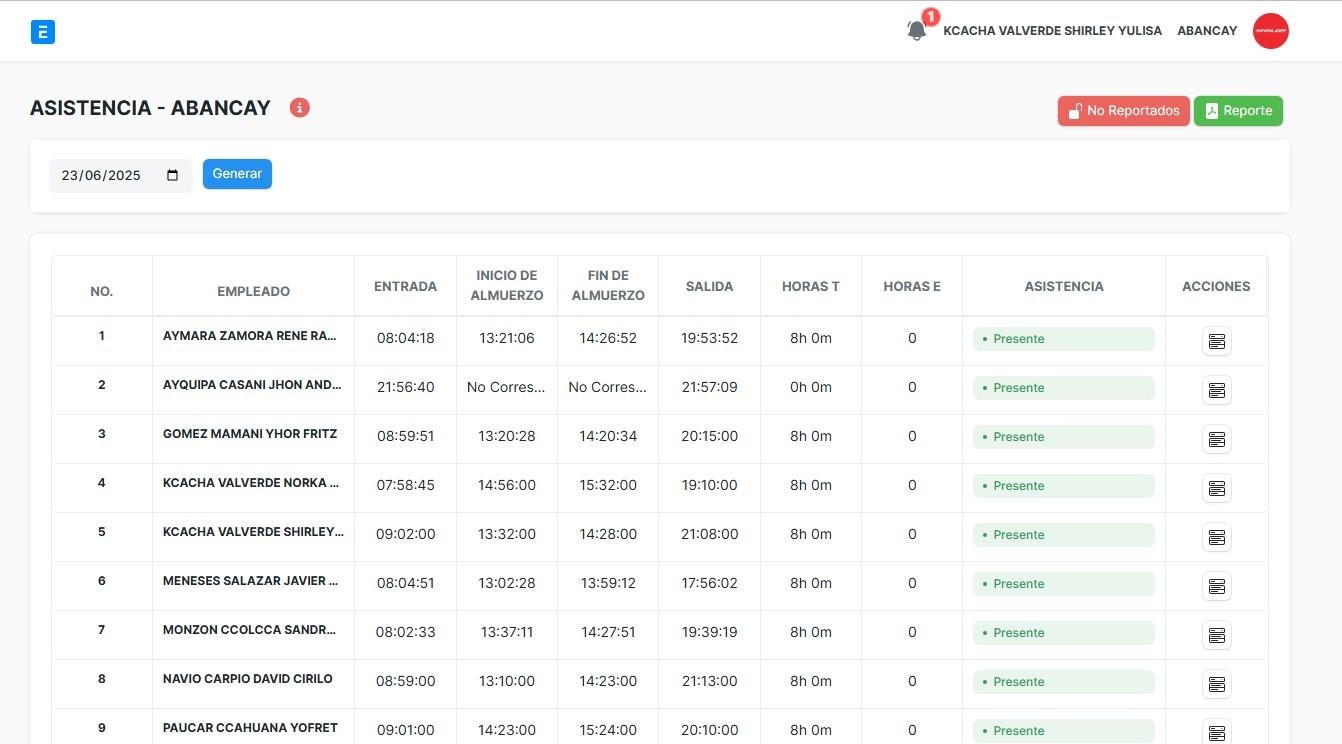Open actions icon for AYMARA ZAMORA row
Screen dimensions: 1342x744
click(x=1216, y=341)
